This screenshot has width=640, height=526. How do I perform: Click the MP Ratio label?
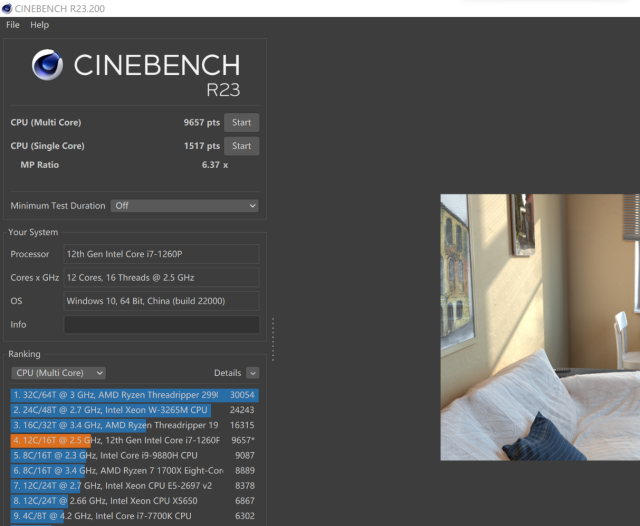tap(40, 165)
